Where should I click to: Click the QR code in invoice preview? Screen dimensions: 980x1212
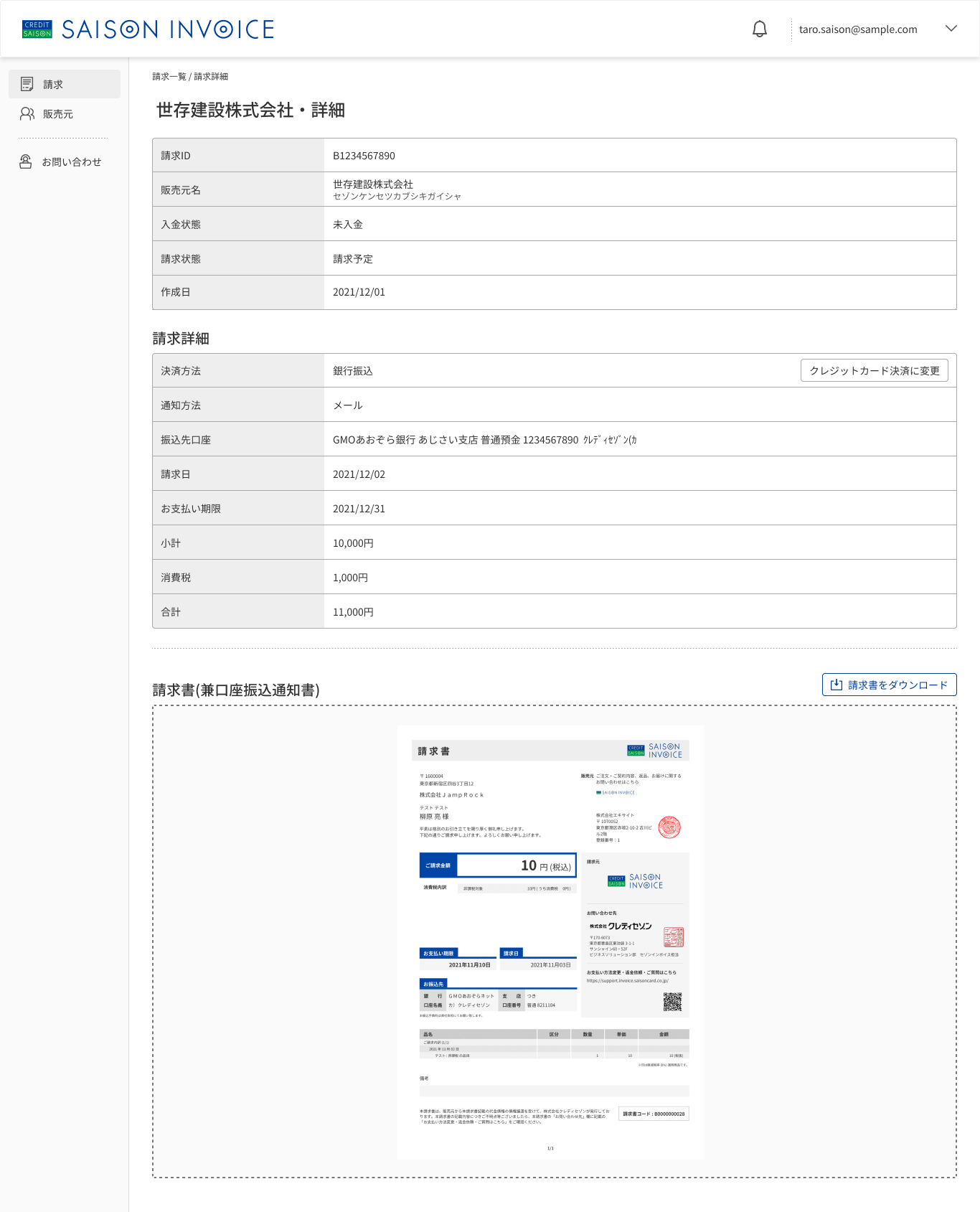click(672, 1002)
